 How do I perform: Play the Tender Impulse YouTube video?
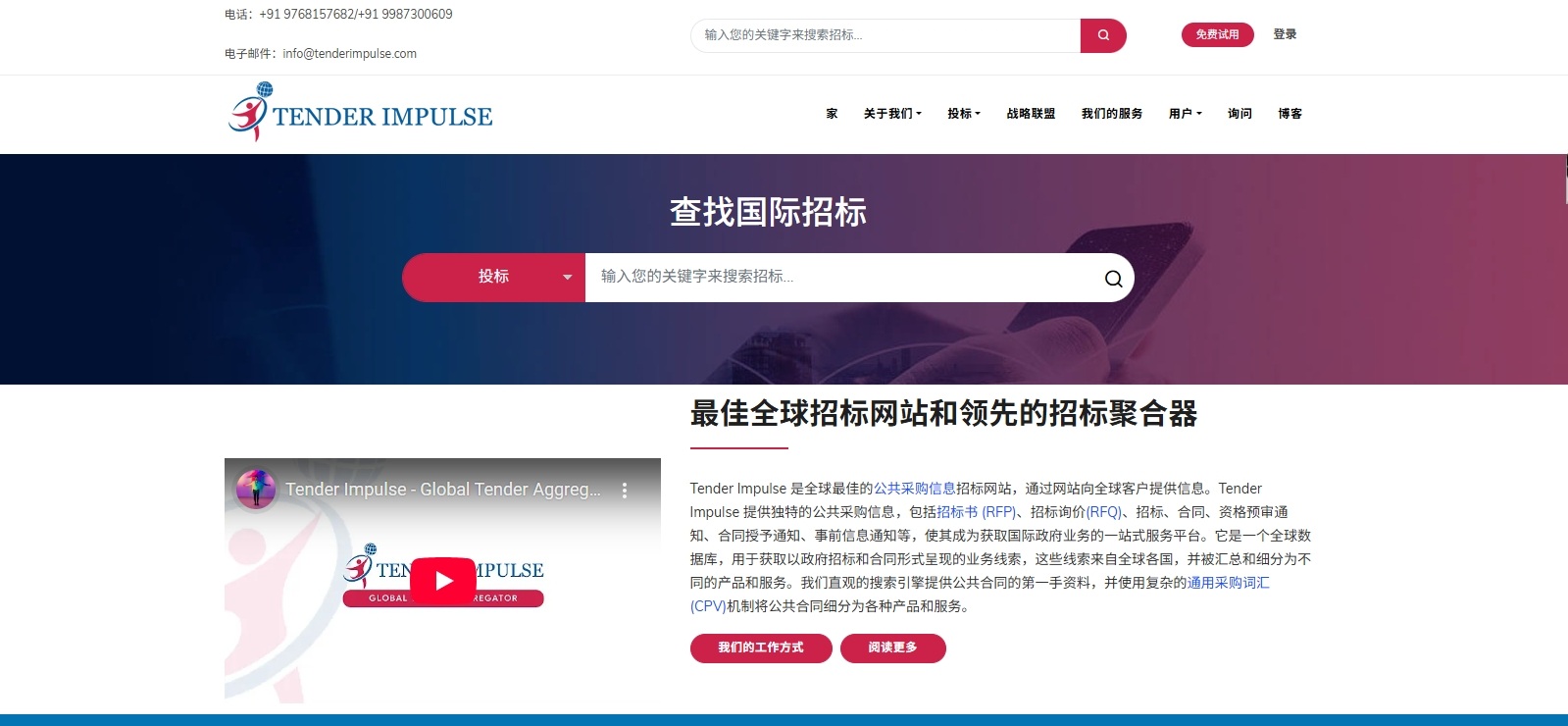[442, 581]
